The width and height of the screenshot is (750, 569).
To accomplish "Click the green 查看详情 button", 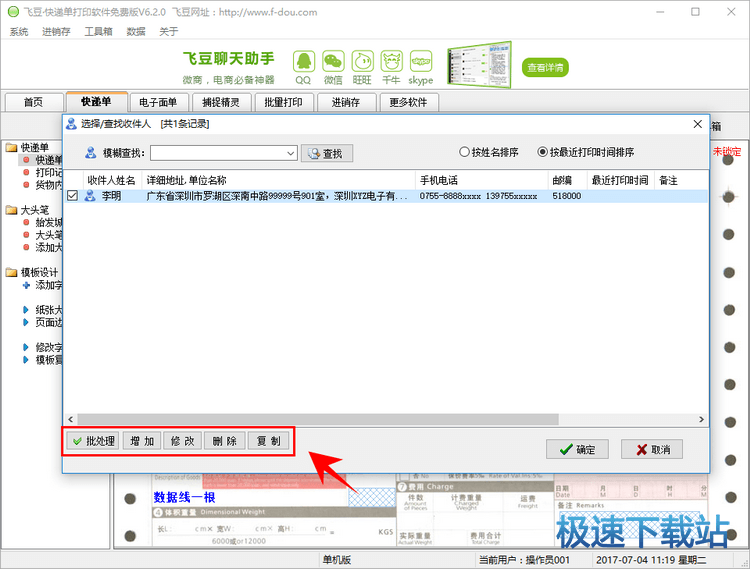I will coord(545,67).
